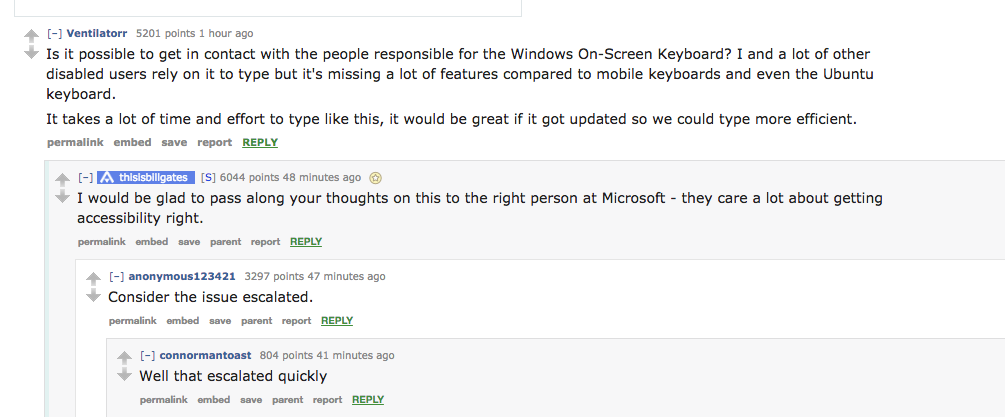Collapse Ventilatorr's comment thread
The height and width of the screenshot is (417, 1005).
(x=54, y=33)
